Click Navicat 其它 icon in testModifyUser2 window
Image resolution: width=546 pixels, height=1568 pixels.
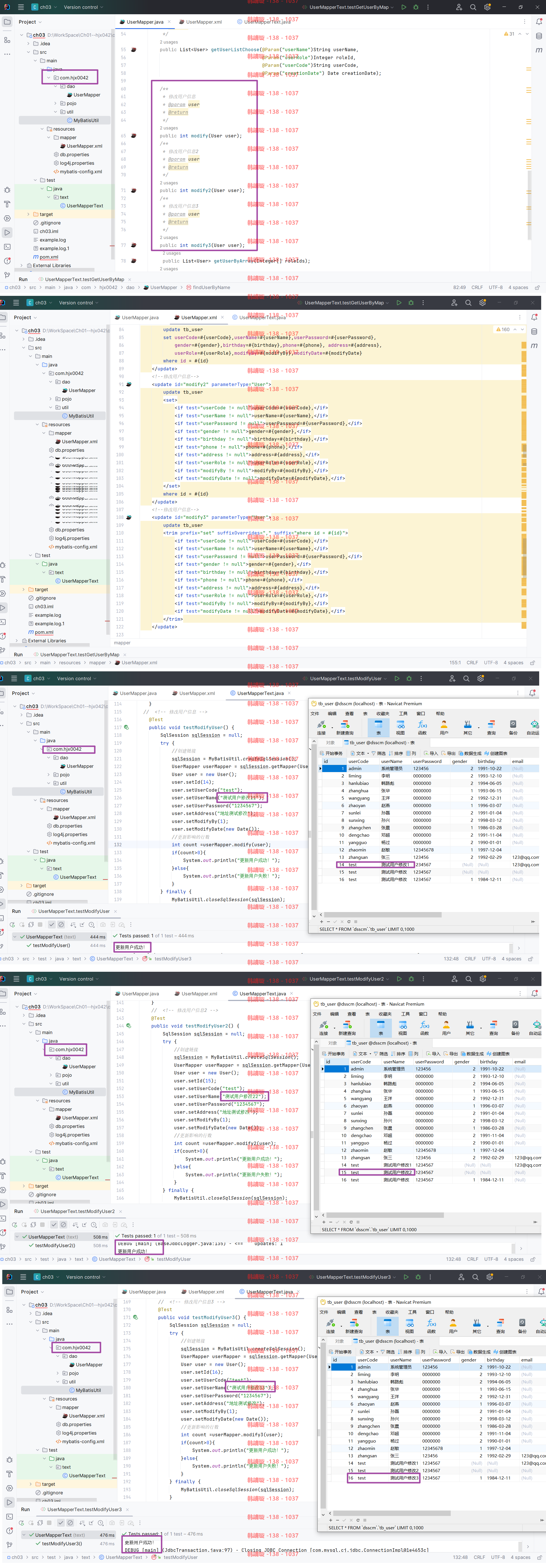click(470, 1028)
